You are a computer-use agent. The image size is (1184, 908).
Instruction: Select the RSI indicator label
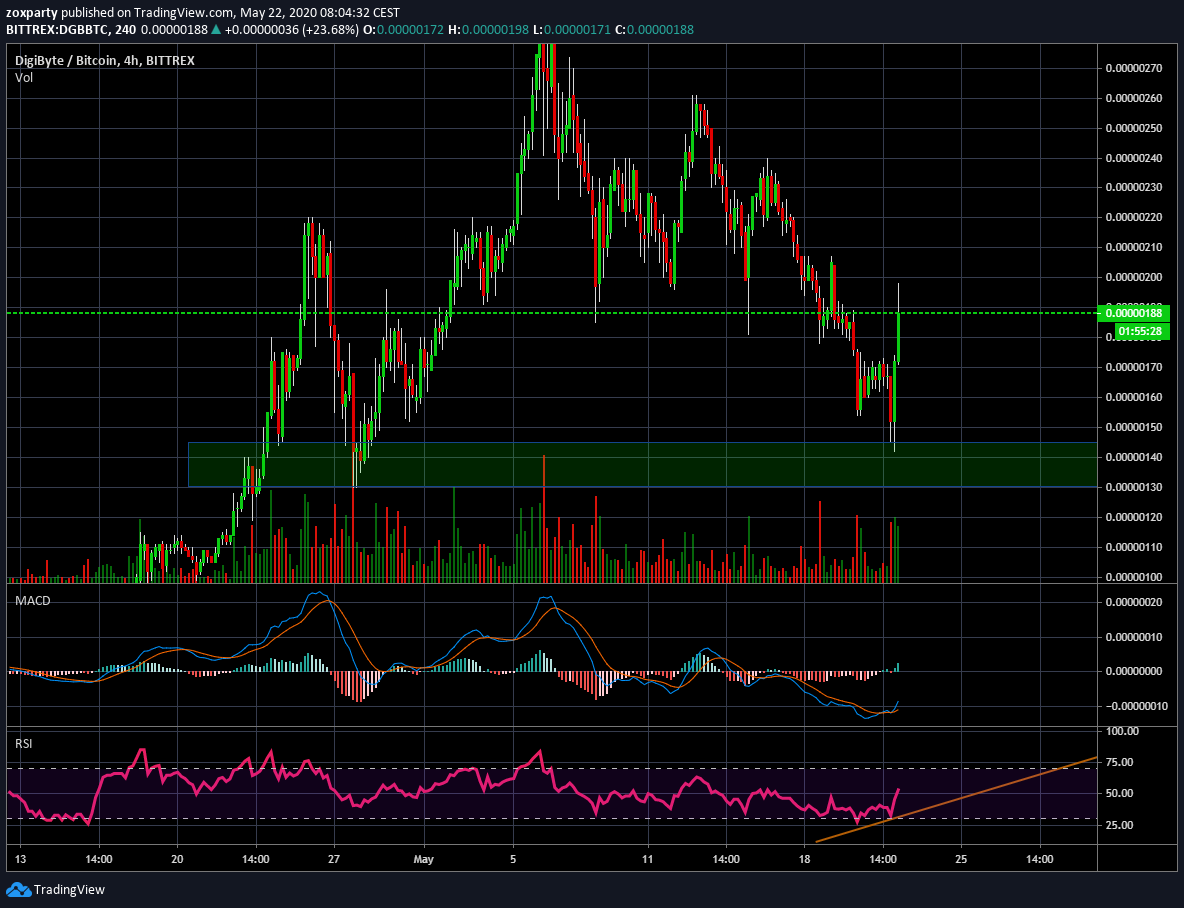coord(24,743)
